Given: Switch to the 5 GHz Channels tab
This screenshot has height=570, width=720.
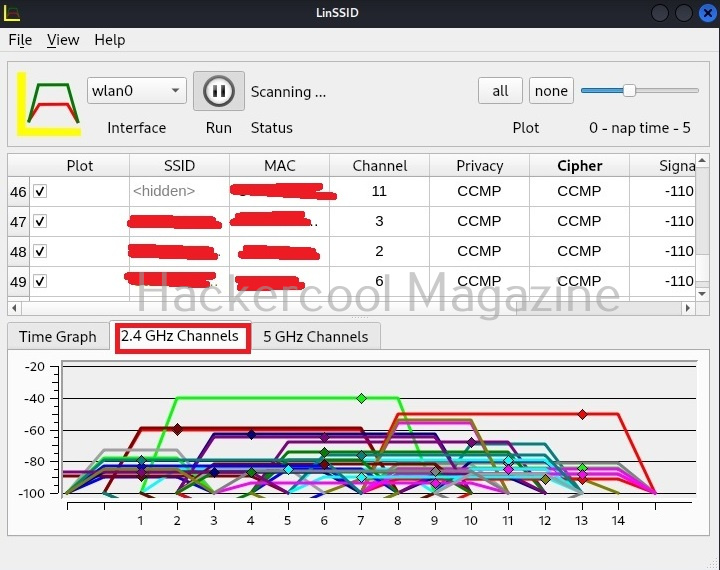Looking at the screenshot, I should pos(315,337).
